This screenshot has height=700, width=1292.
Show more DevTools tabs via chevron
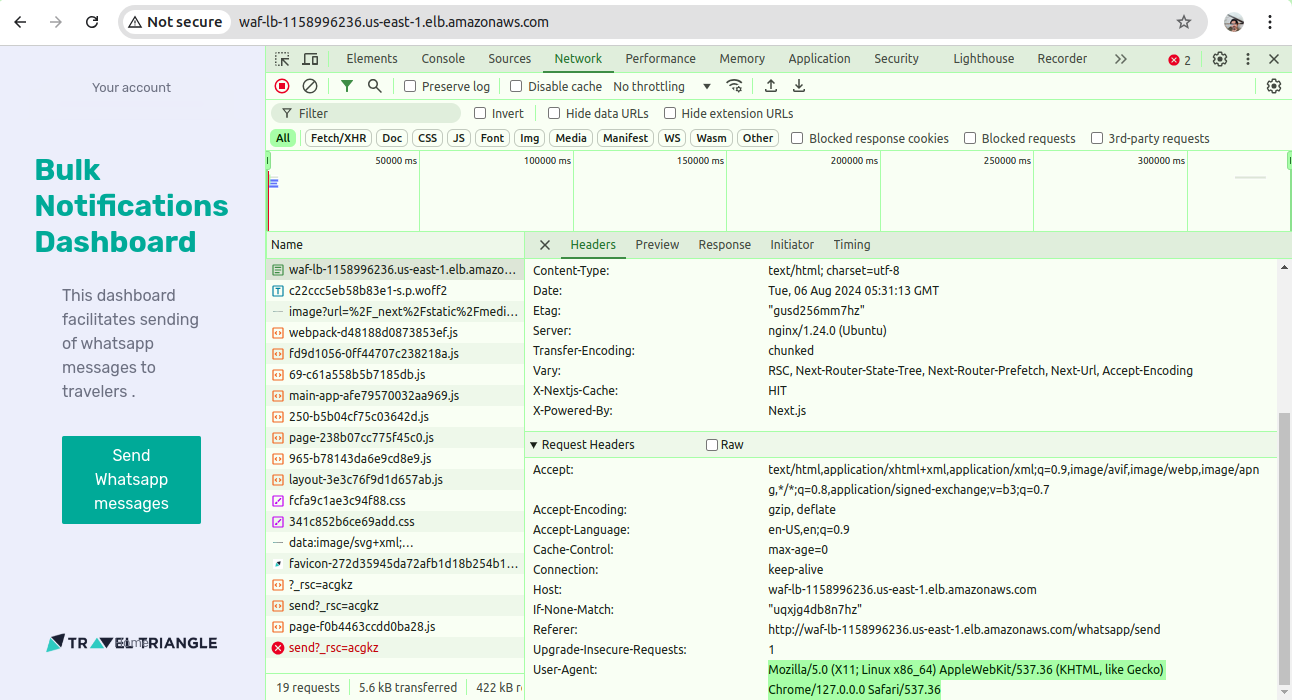click(1120, 59)
